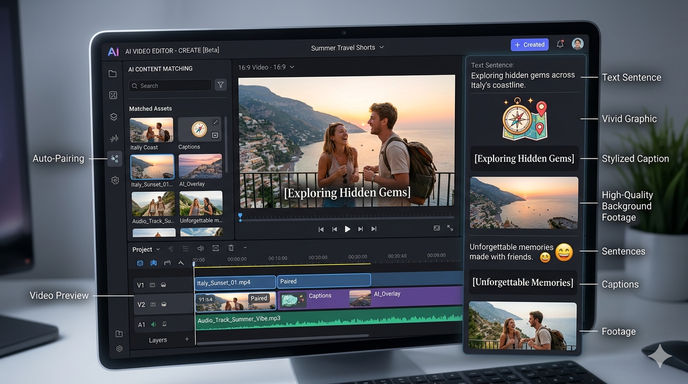The image size is (688, 384).
Task: Open the stacked layers icon in sidebar
Action: pyautogui.click(x=114, y=117)
